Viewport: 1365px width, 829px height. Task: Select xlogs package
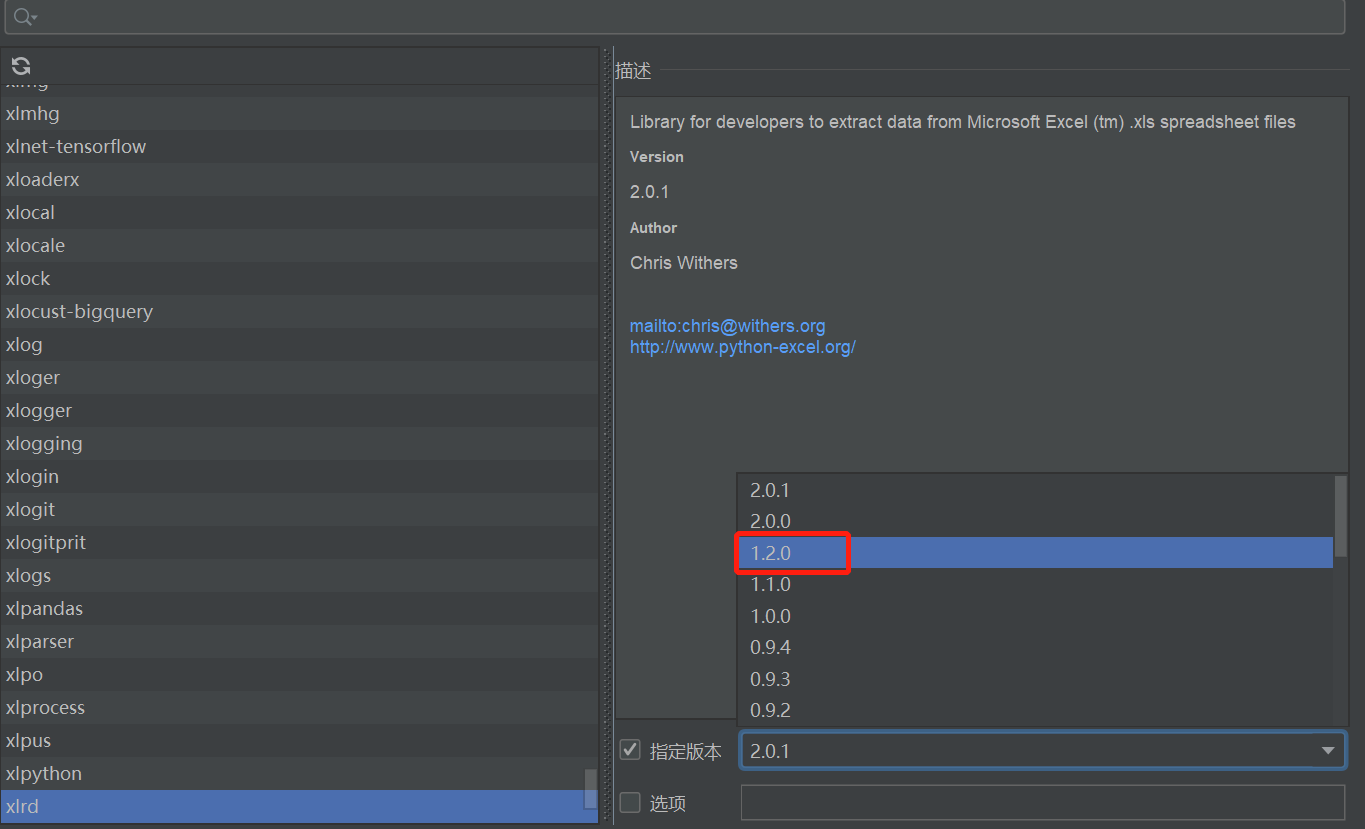coord(299,575)
